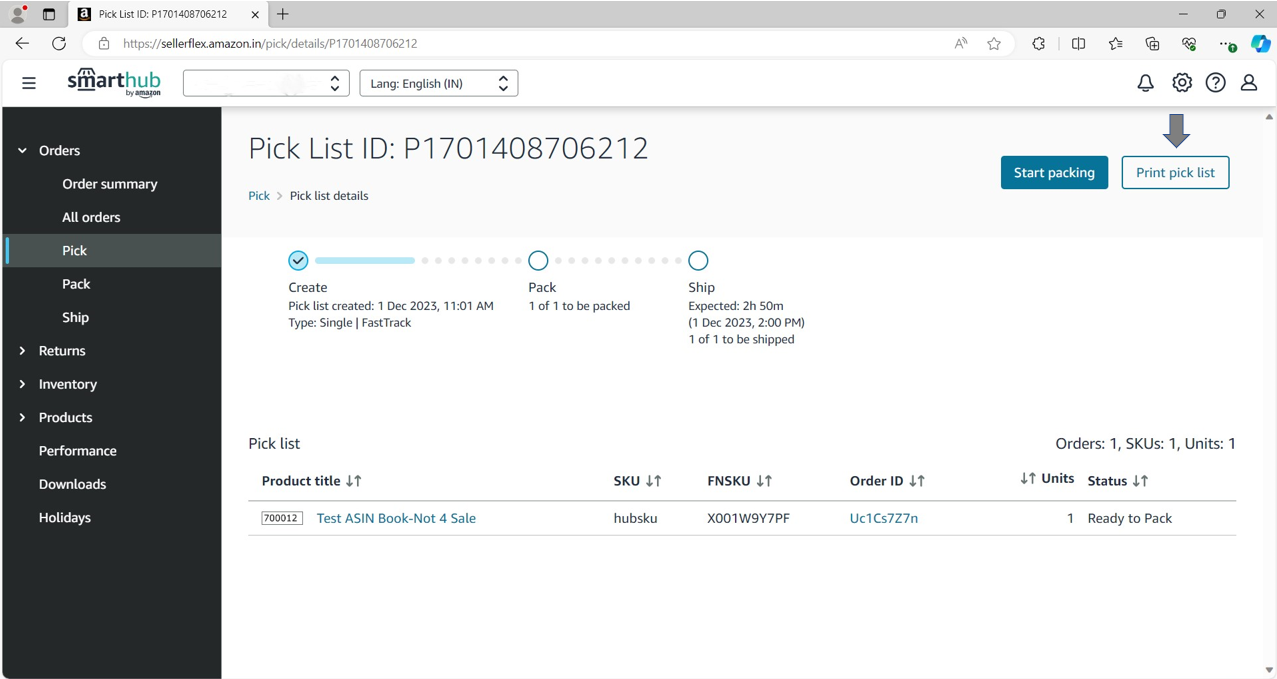The height and width of the screenshot is (679, 1277).
Task: Sort the table by SKU
Action: [x=638, y=481]
